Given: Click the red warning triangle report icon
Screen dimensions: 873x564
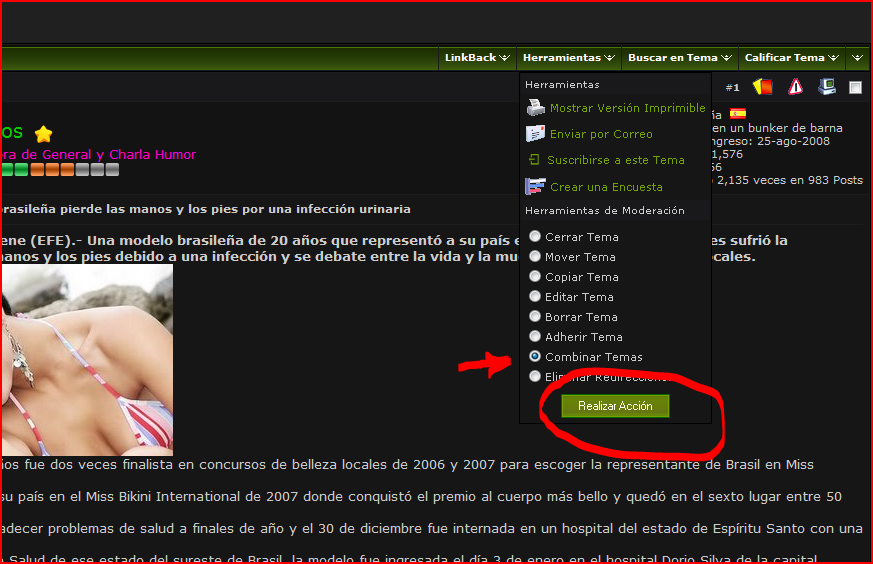Looking at the screenshot, I should (x=795, y=87).
